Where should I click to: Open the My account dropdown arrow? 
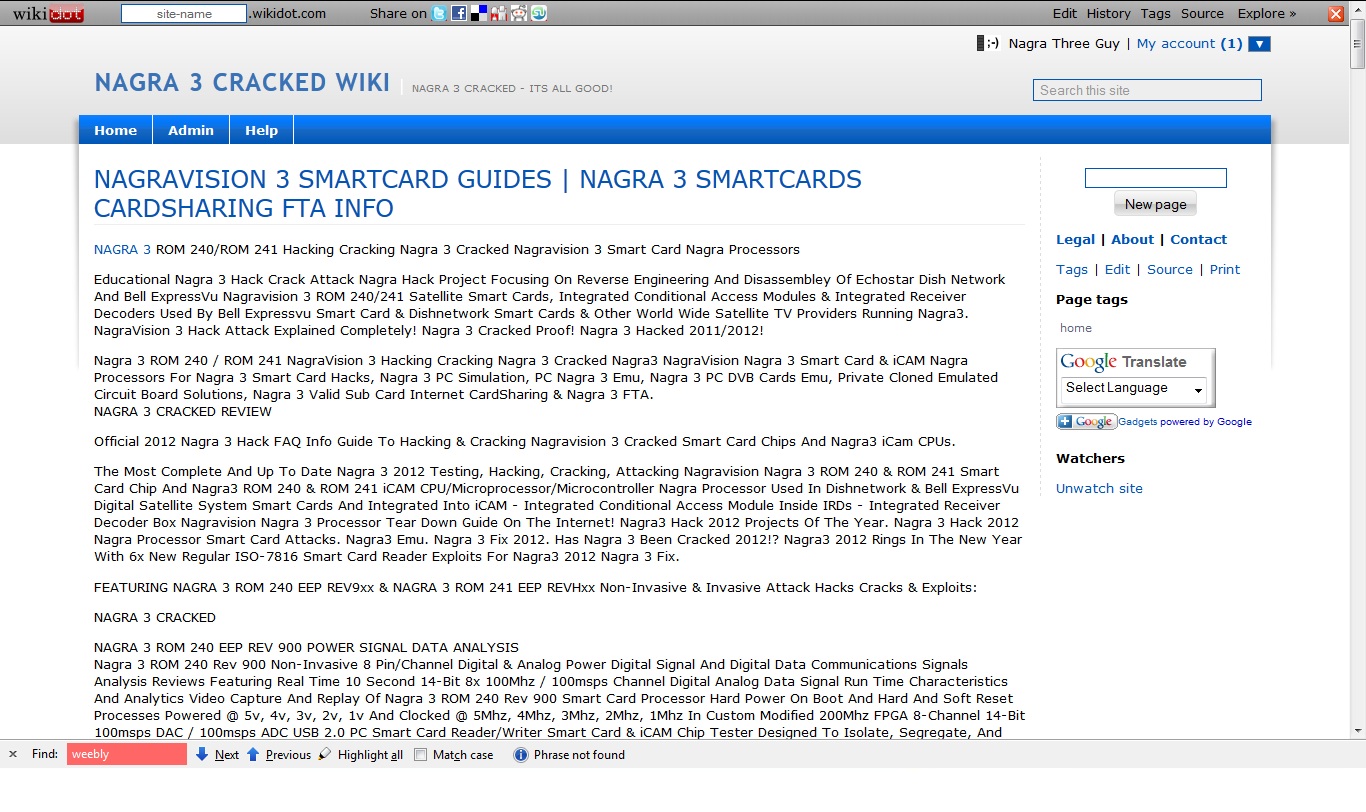point(1260,44)
